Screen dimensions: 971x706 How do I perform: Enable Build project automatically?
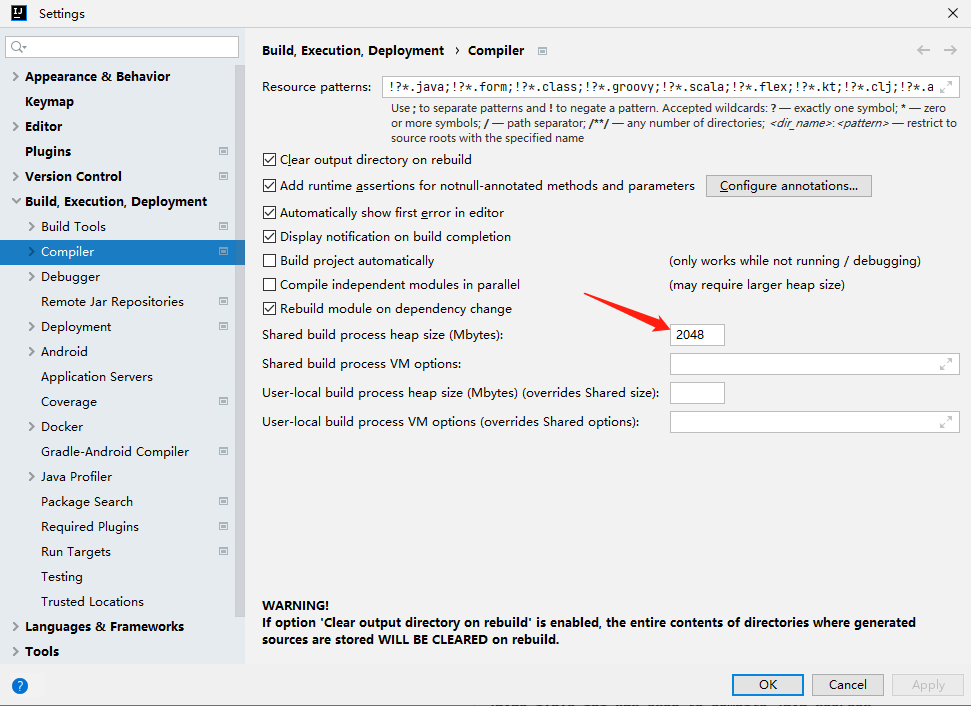269,261
